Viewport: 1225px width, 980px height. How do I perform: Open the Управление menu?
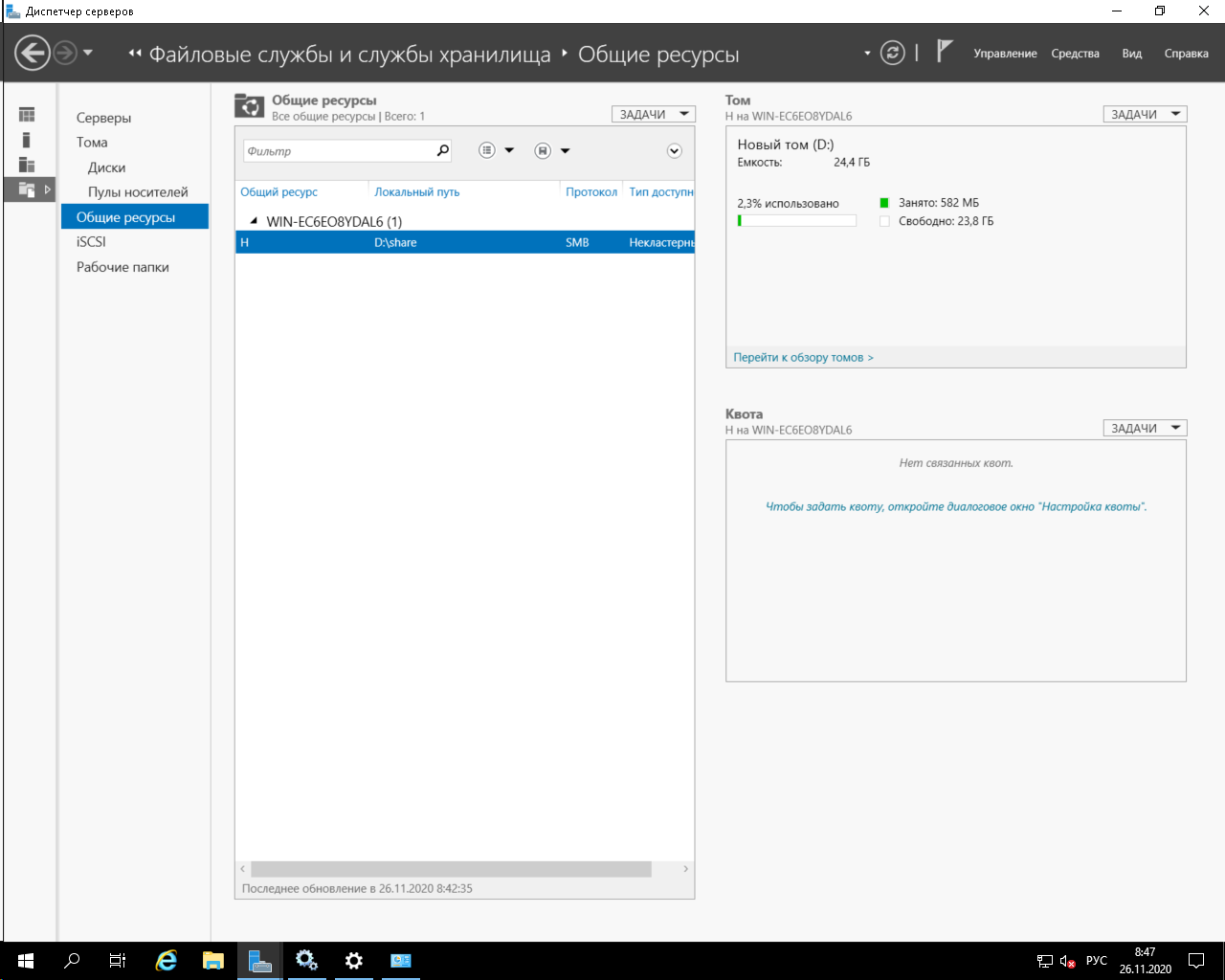click(x=1005, y=54)
